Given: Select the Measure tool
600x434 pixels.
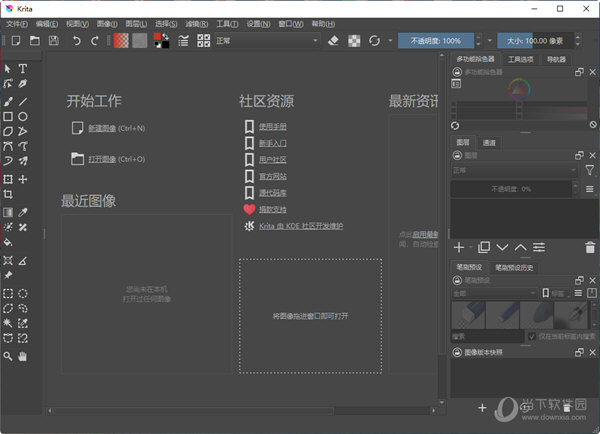Looking at the screenshot, I should 23,261.
